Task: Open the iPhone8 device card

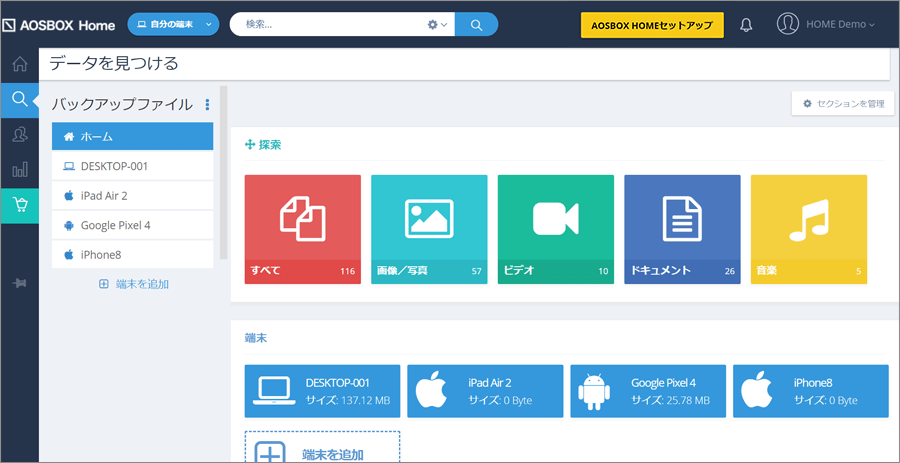Action: (810, 391)
